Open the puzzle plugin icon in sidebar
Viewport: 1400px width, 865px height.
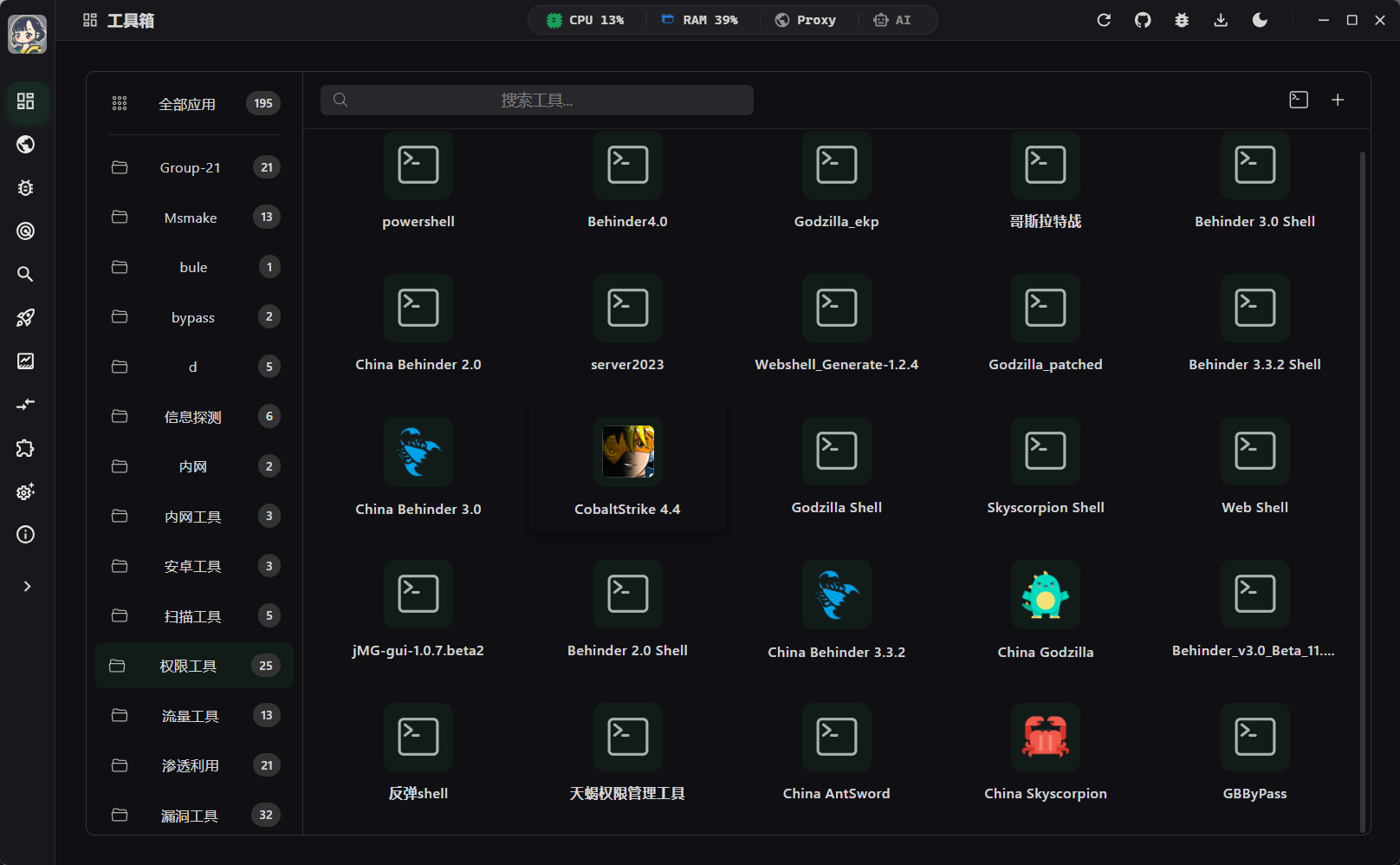(26, 448)
